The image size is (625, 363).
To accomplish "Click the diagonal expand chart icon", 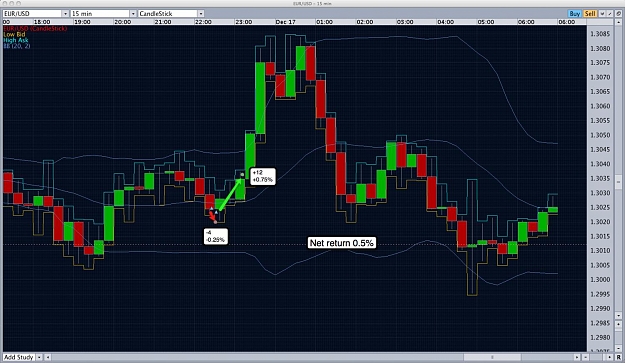I will 609,14.
